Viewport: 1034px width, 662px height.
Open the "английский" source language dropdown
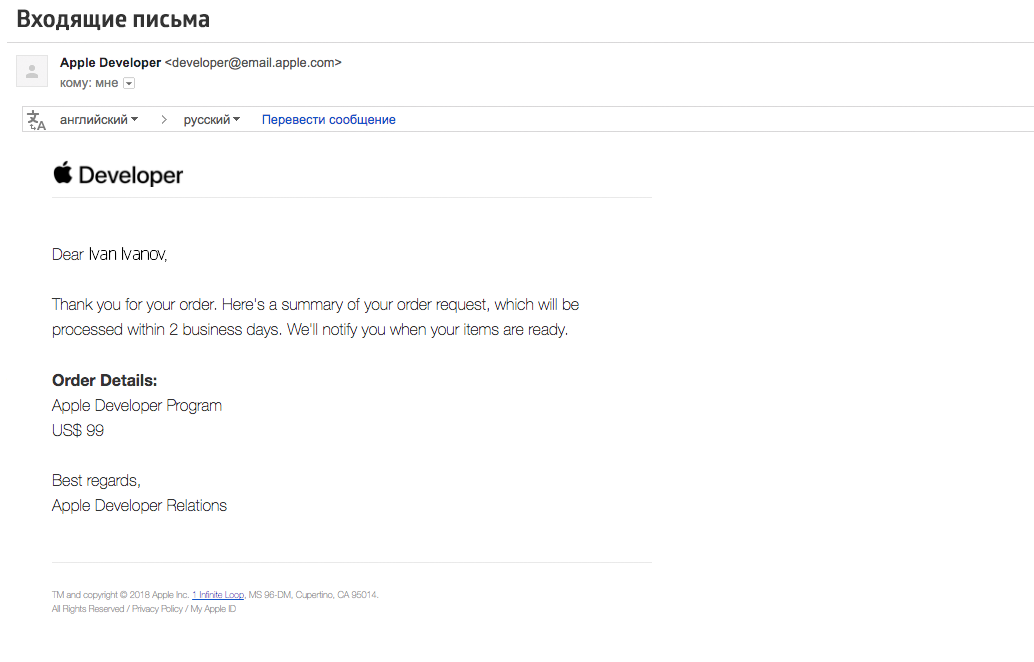tap(99, 120)
